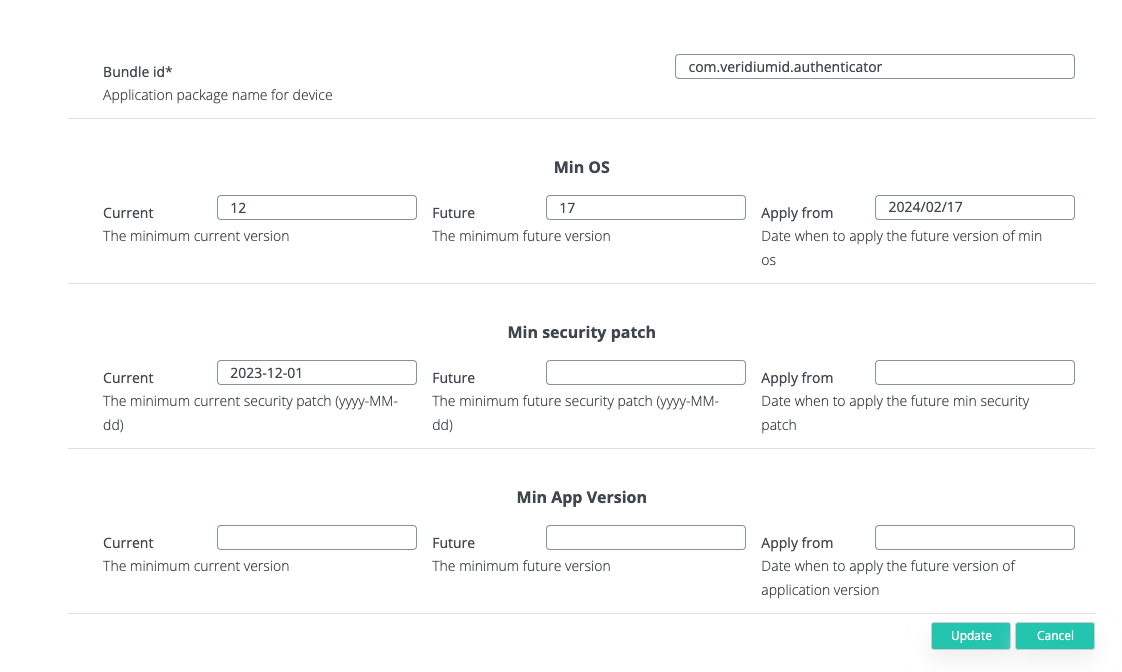Viewport: 1122px width, 672px height.
Task: Click the "Min App Version" section heading
Action: click(581, 497)
